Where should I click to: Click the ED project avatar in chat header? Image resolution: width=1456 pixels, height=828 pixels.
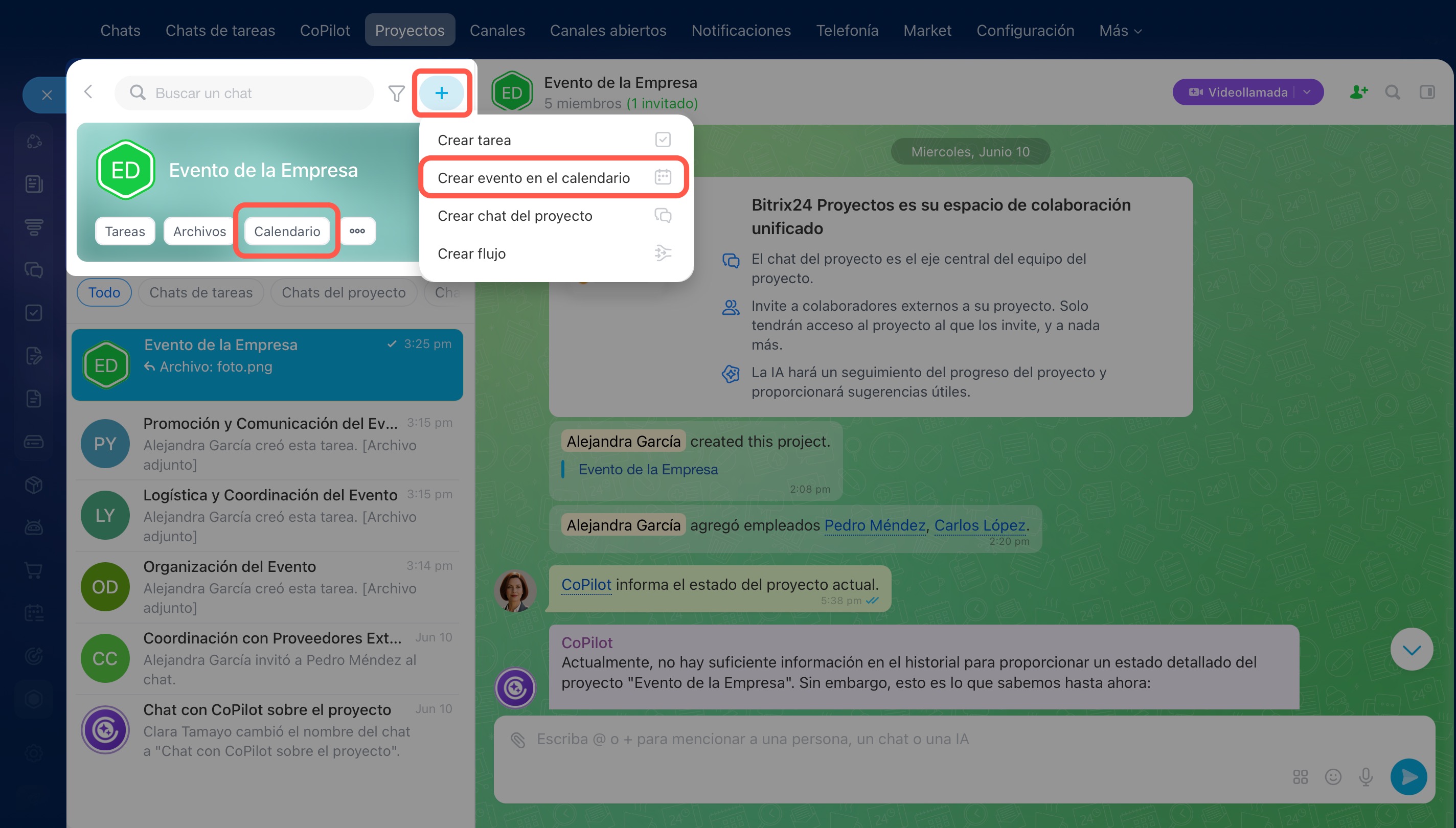pos(512,92)
